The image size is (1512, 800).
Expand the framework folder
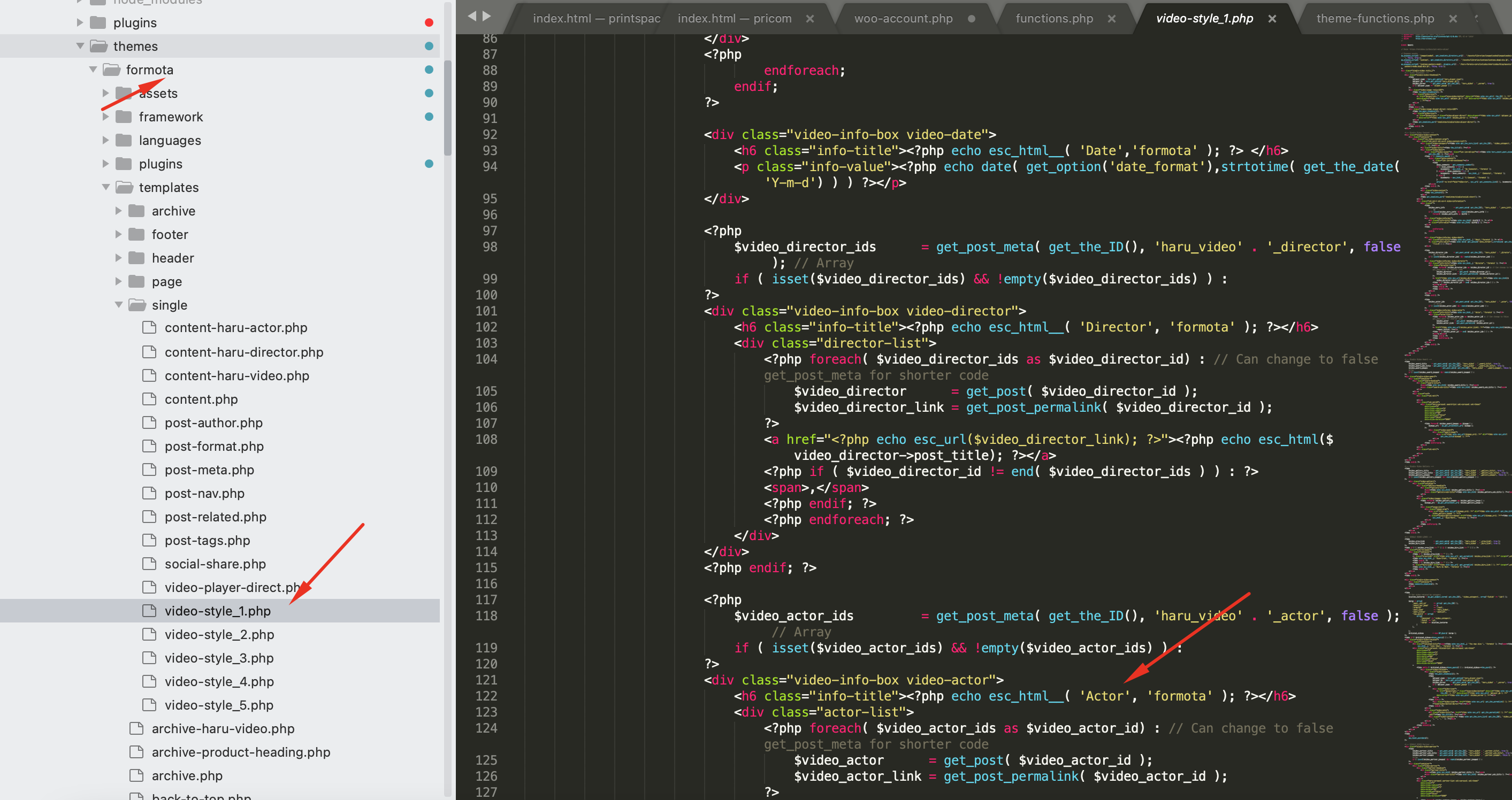pos(105,117)
